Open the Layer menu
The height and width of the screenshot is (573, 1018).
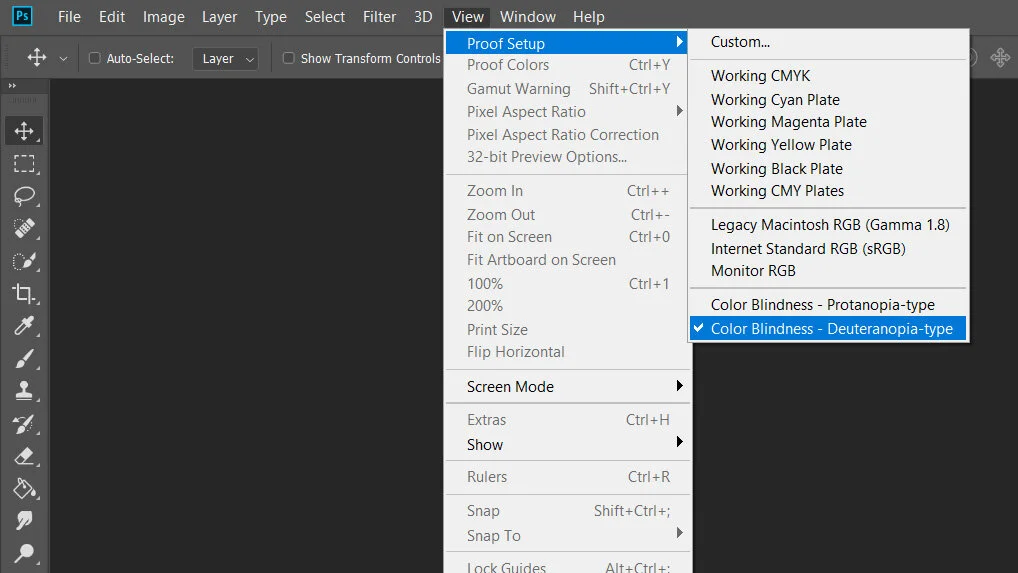(219, 17)
